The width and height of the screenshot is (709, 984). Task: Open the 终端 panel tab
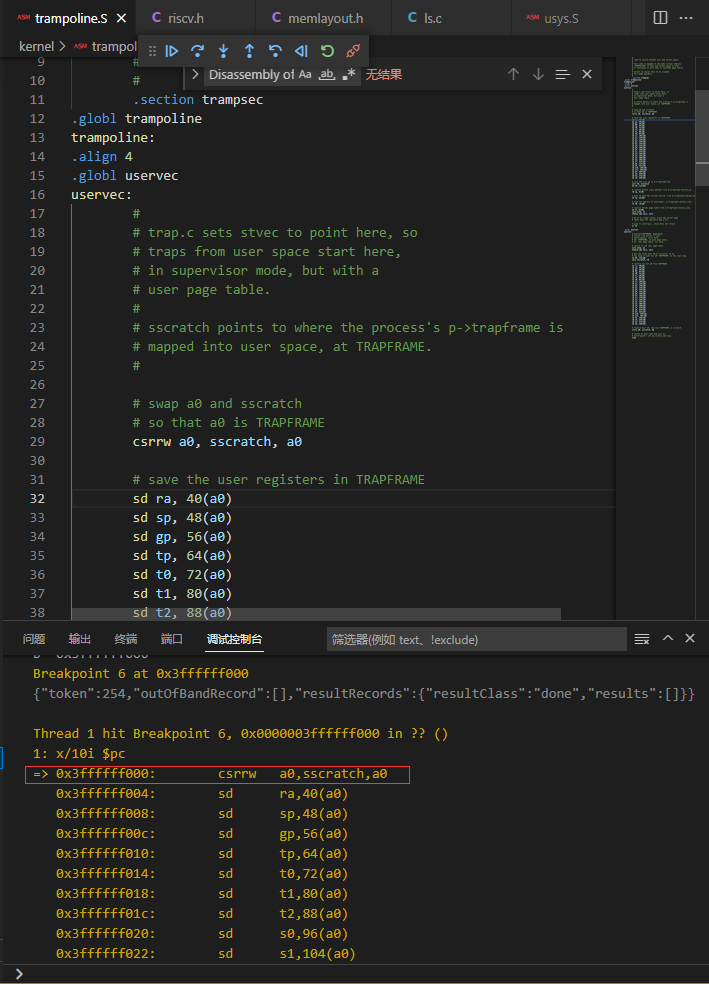pos(126,639)
